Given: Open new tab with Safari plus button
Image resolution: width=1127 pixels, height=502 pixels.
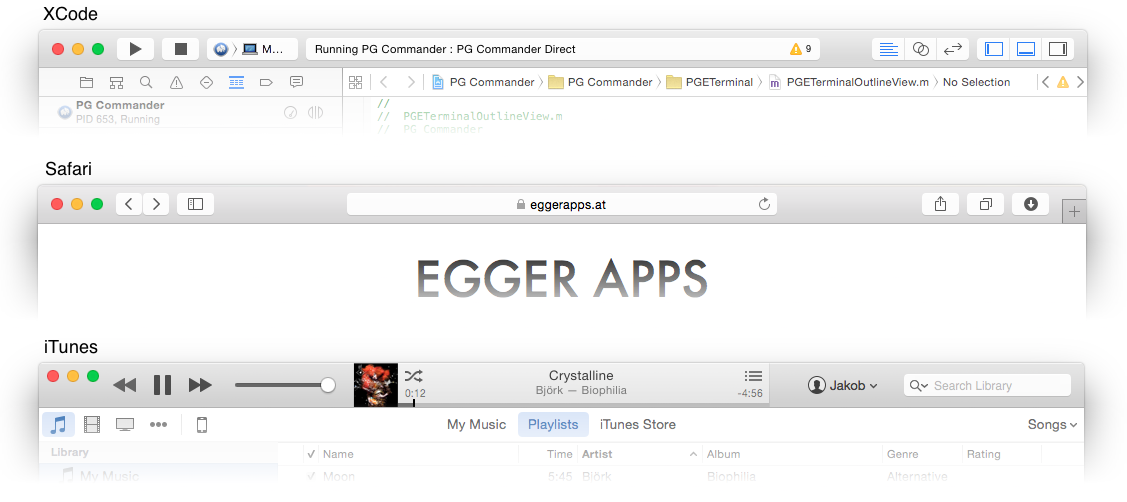Looking at the screenshot, I should pyautogui.click(x=1075, y=211).
